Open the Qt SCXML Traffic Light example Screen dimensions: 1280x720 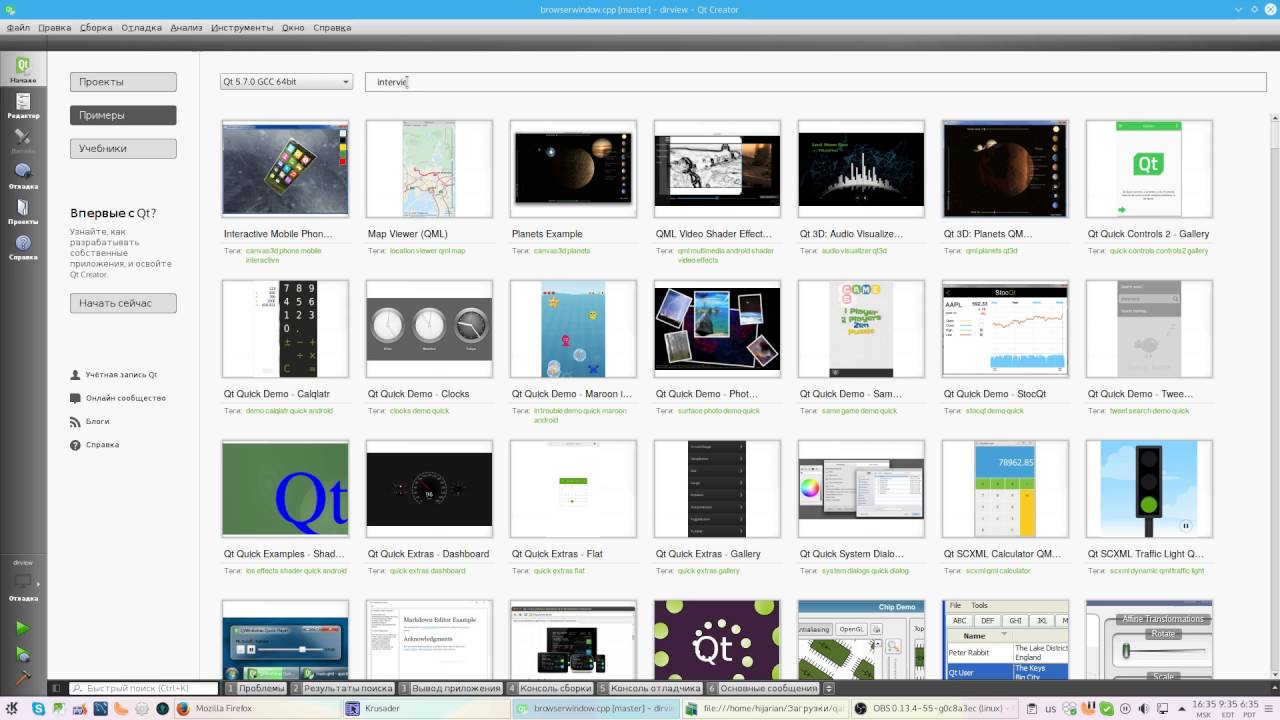[1149, 489]
